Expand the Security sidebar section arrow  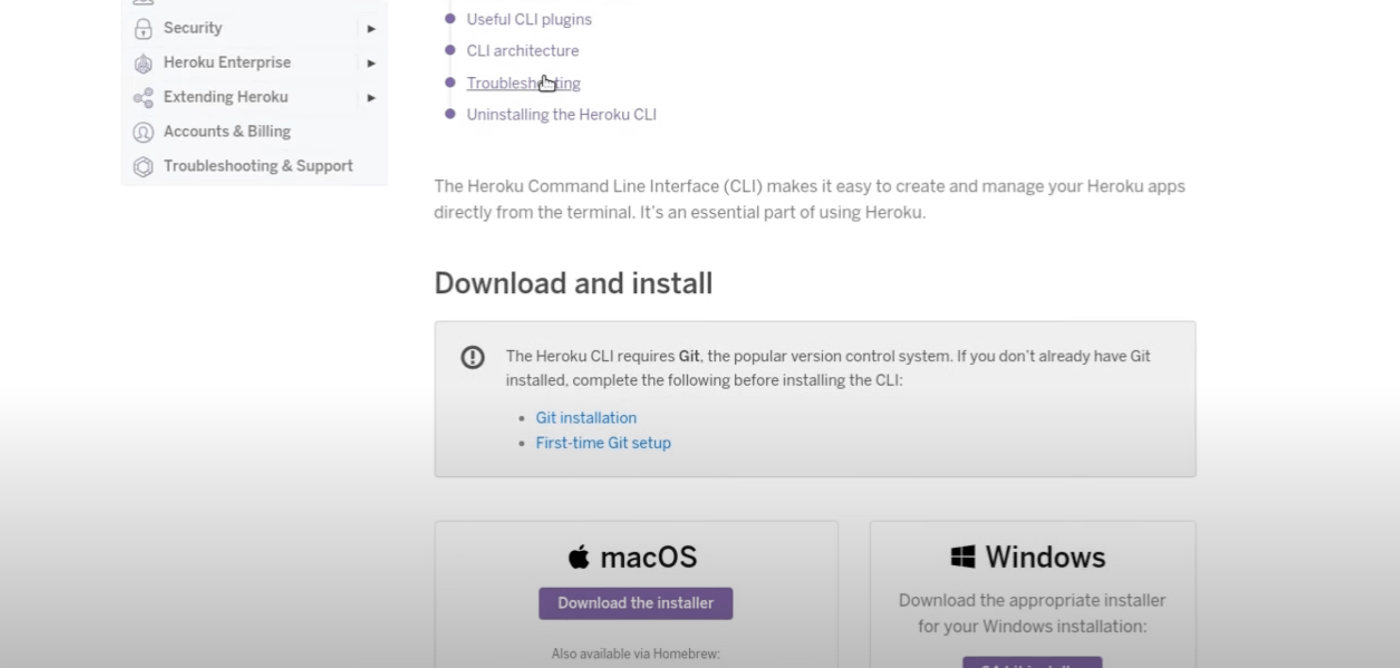click(x=371, y=29)
